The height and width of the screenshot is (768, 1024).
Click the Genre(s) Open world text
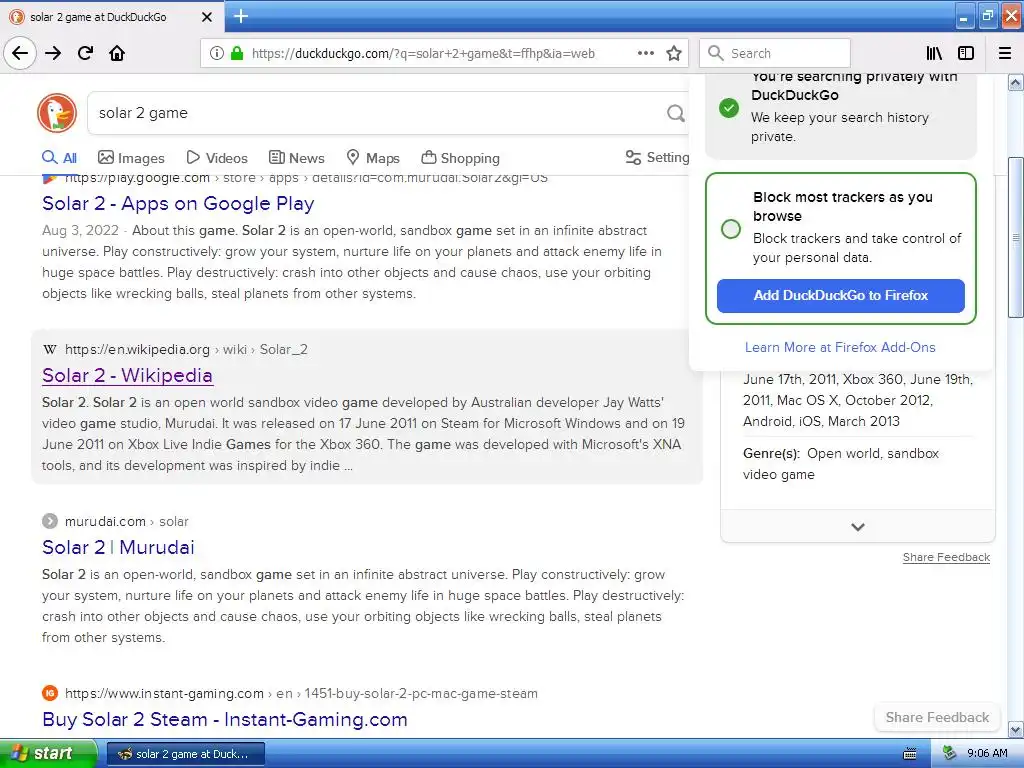point(840,464)
